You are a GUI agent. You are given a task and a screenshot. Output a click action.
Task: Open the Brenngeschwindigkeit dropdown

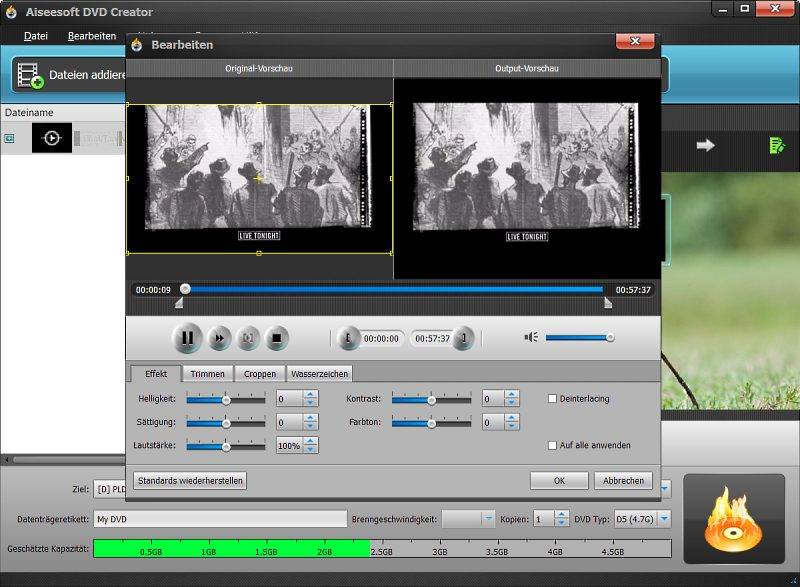click(488, 519)
